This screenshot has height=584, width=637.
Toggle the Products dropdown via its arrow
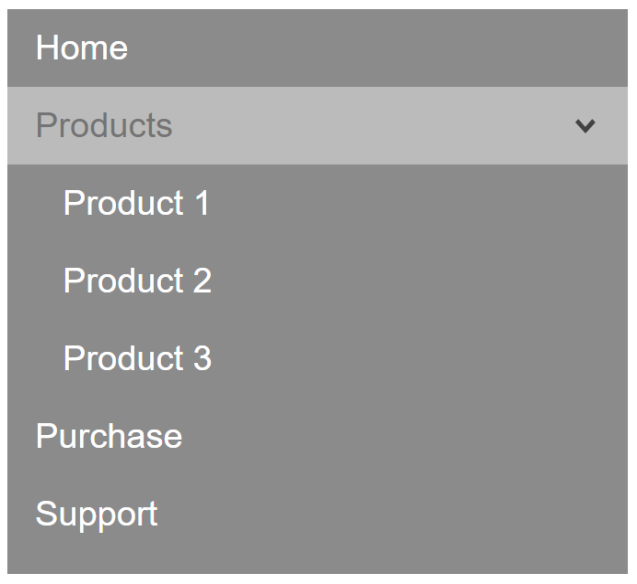585,126
